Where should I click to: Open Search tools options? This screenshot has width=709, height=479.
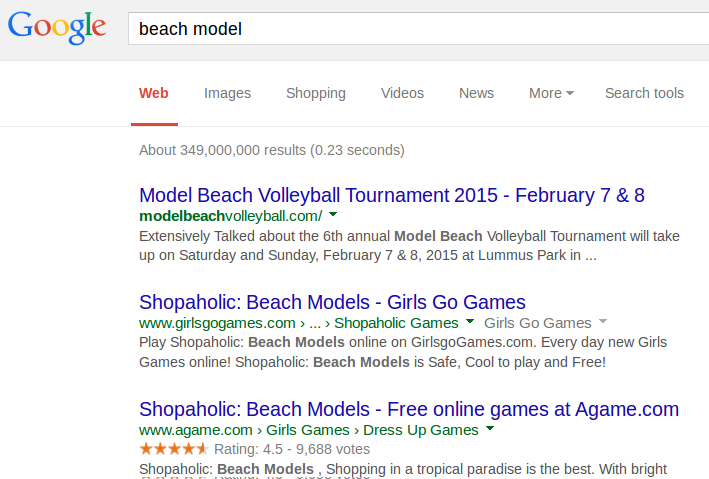(x=644, y=93)
